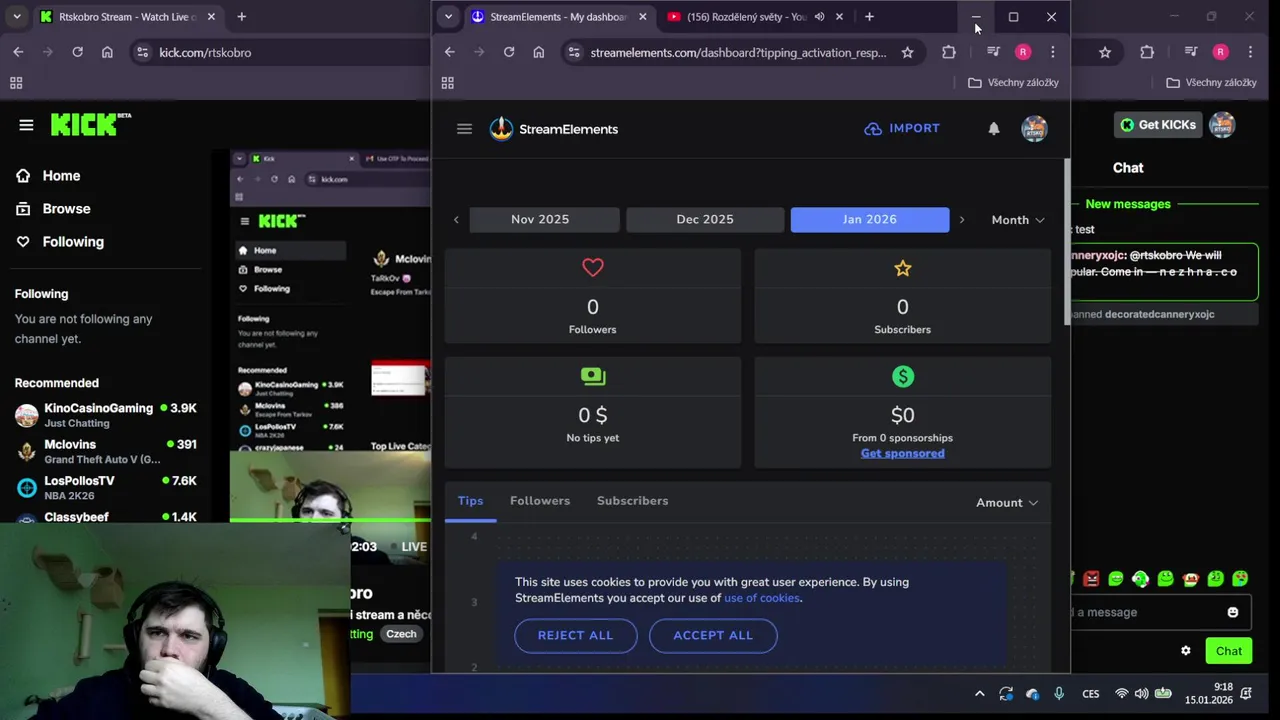Click the tips money icon

pos(593,376)
